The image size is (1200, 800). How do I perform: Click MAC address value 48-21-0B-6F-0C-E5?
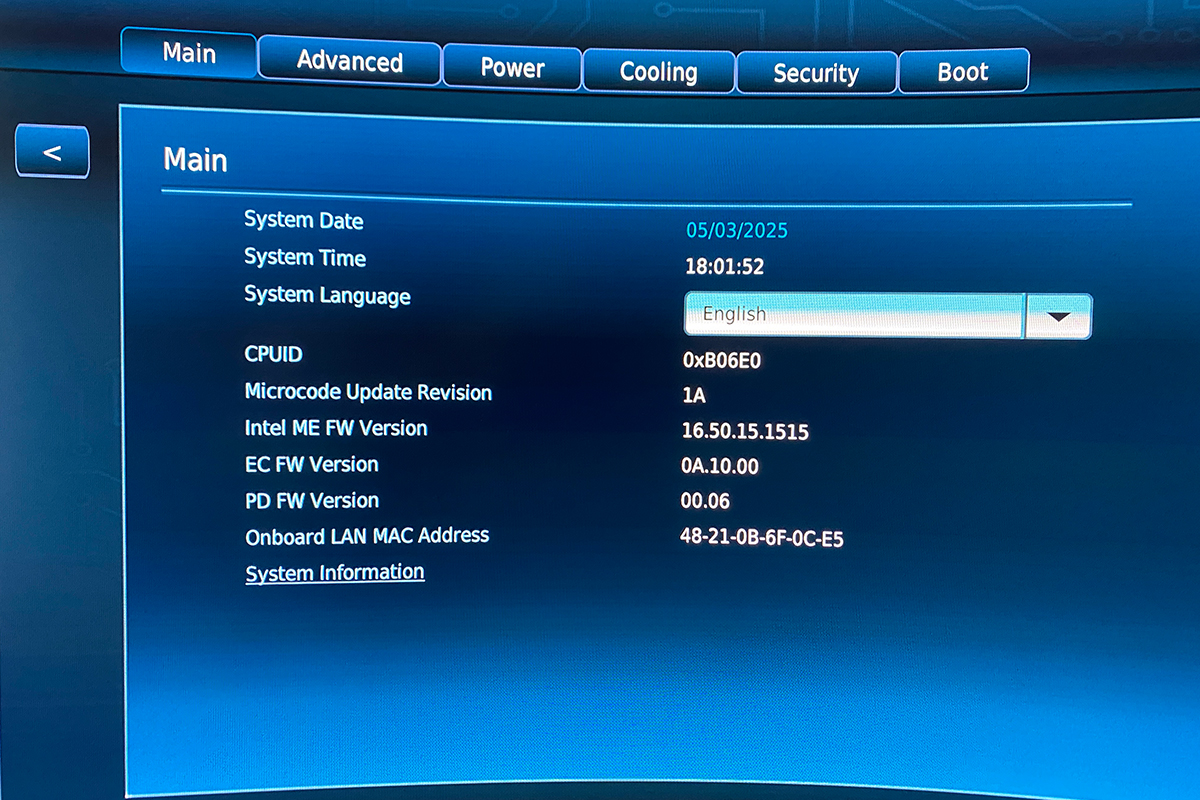[762, 538]
